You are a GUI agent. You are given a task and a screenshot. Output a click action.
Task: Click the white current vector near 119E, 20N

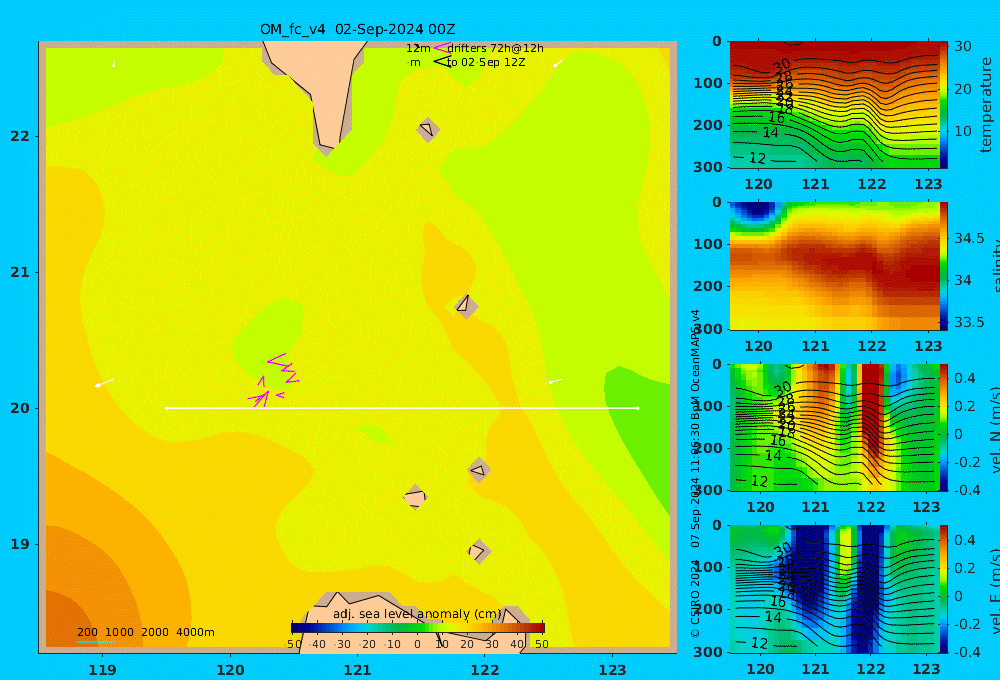105,383
